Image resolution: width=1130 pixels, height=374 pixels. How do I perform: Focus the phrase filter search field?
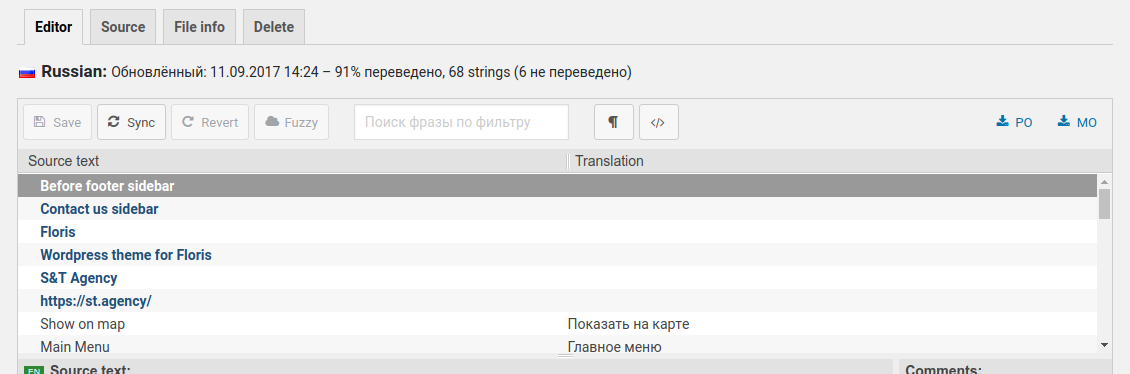tap(461, 123)
